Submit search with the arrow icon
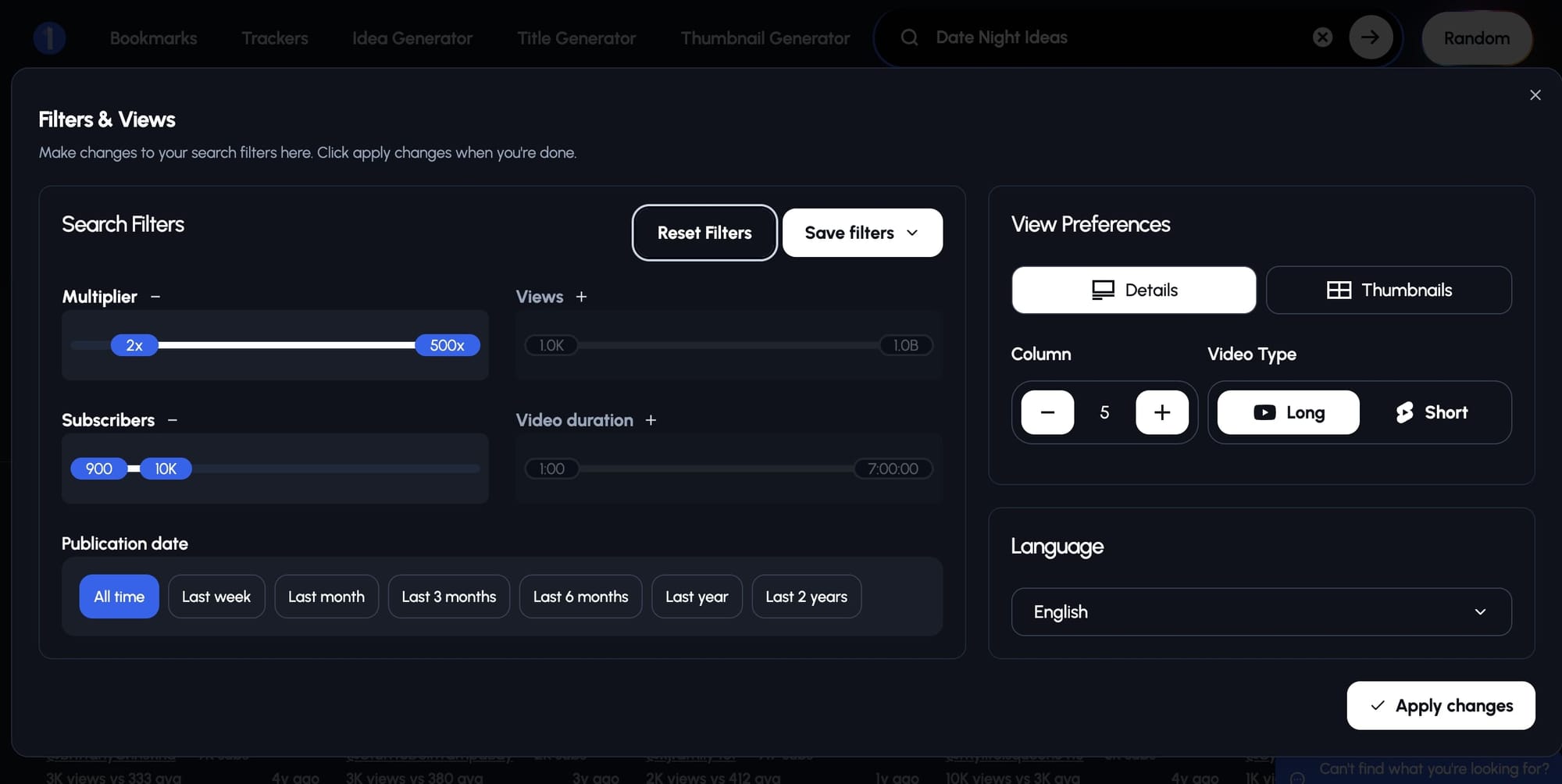 tap(1370, 37)
